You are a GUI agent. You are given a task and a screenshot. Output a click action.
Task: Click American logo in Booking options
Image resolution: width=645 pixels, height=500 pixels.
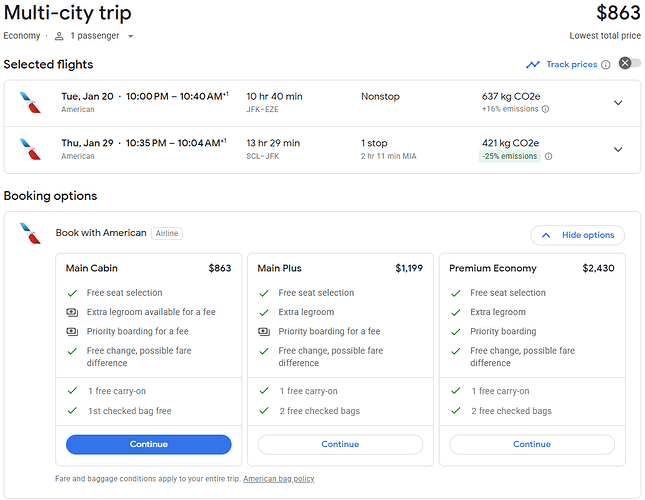tap(31, 234)
